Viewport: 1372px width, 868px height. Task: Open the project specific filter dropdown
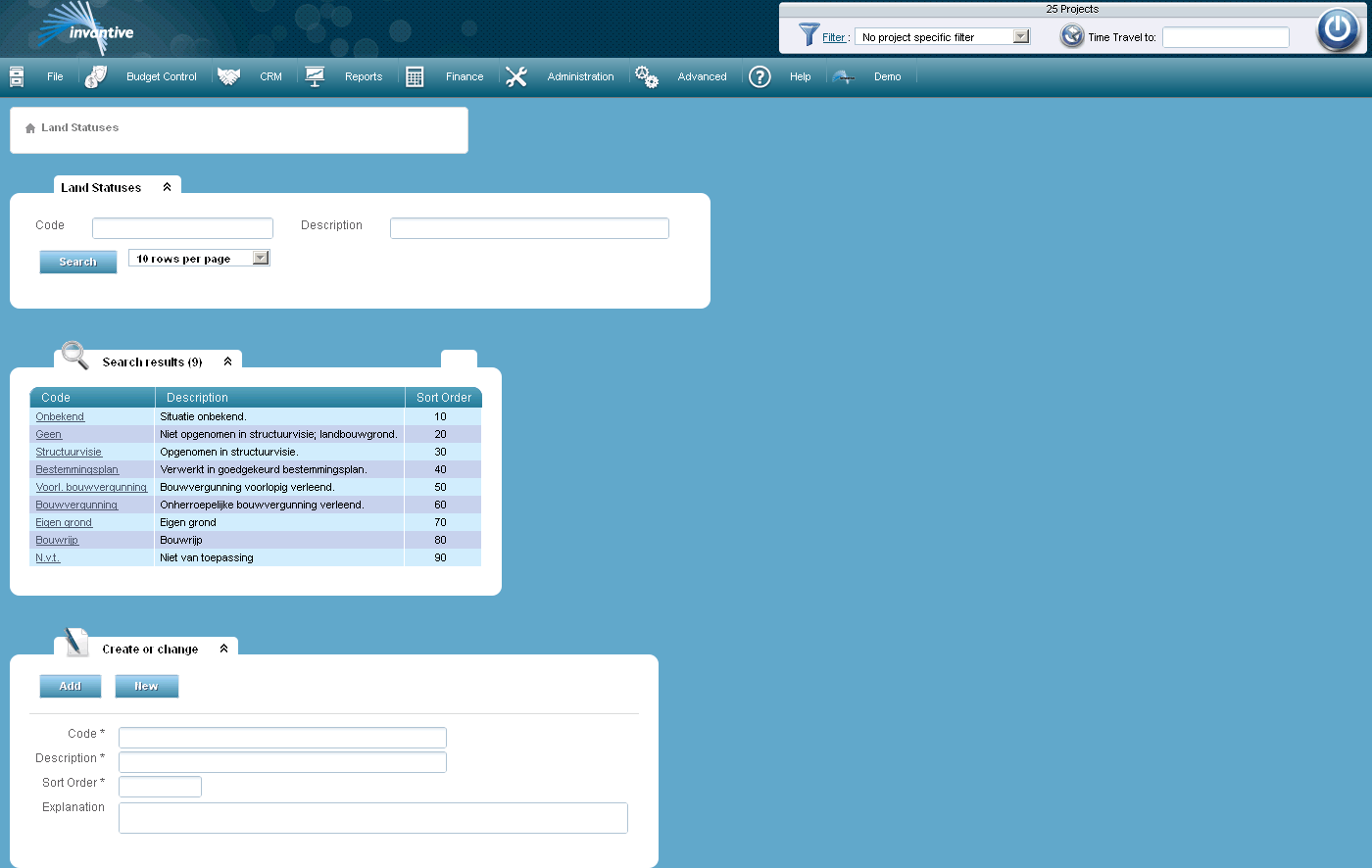(x=1021, y=36)
